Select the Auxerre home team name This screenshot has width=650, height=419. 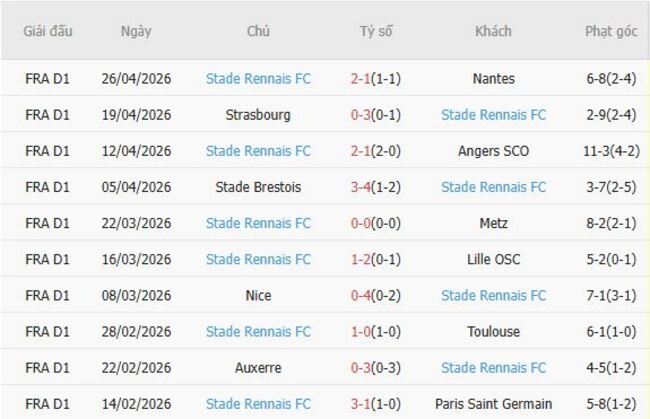258,368
